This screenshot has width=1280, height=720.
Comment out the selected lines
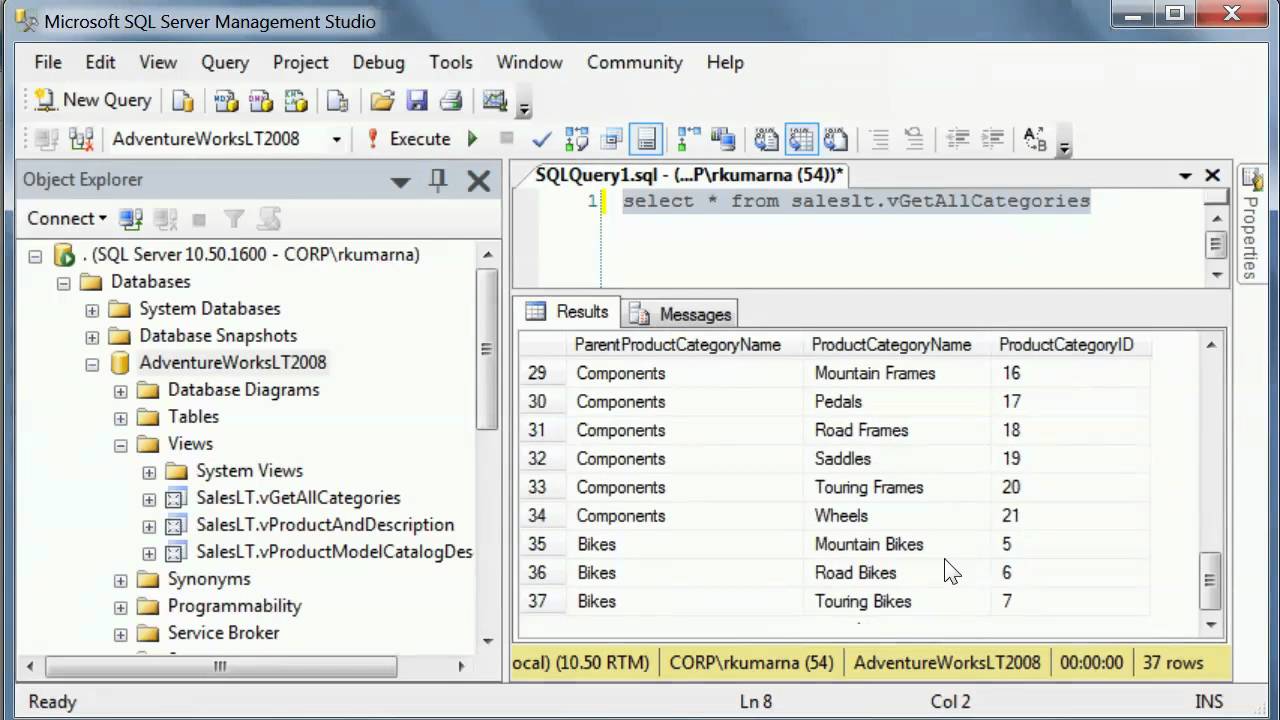point(879,139)
